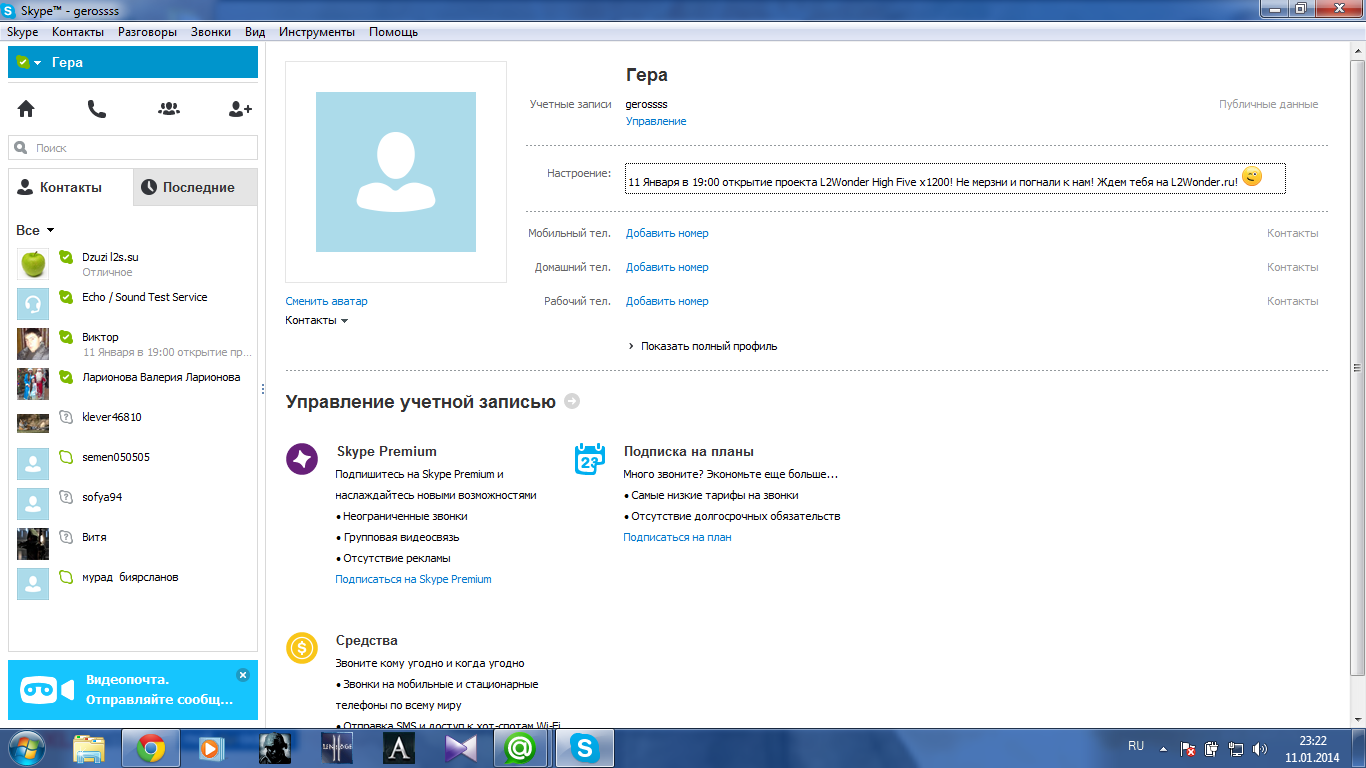Image resolution: width=1366 pixels, height=768 pixels.
Task: Click the Управление account link
Action: (656, 121)
